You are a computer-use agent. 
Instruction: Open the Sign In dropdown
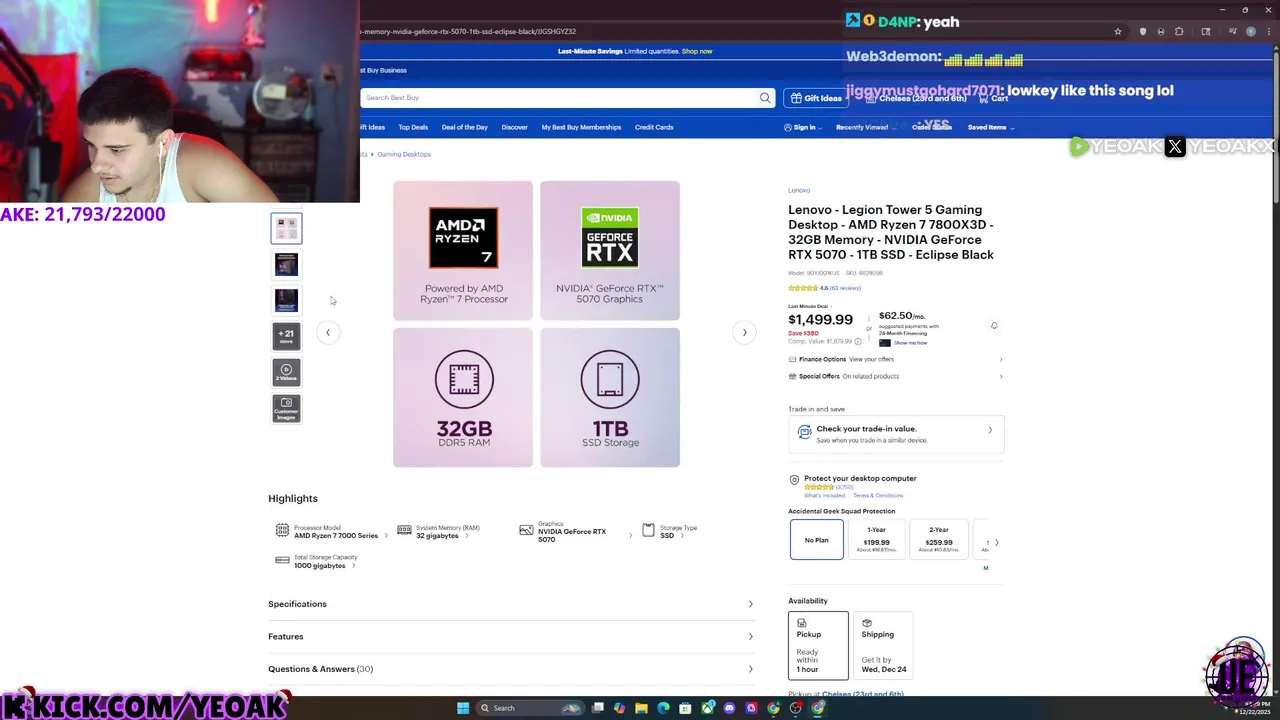[803, 127]
